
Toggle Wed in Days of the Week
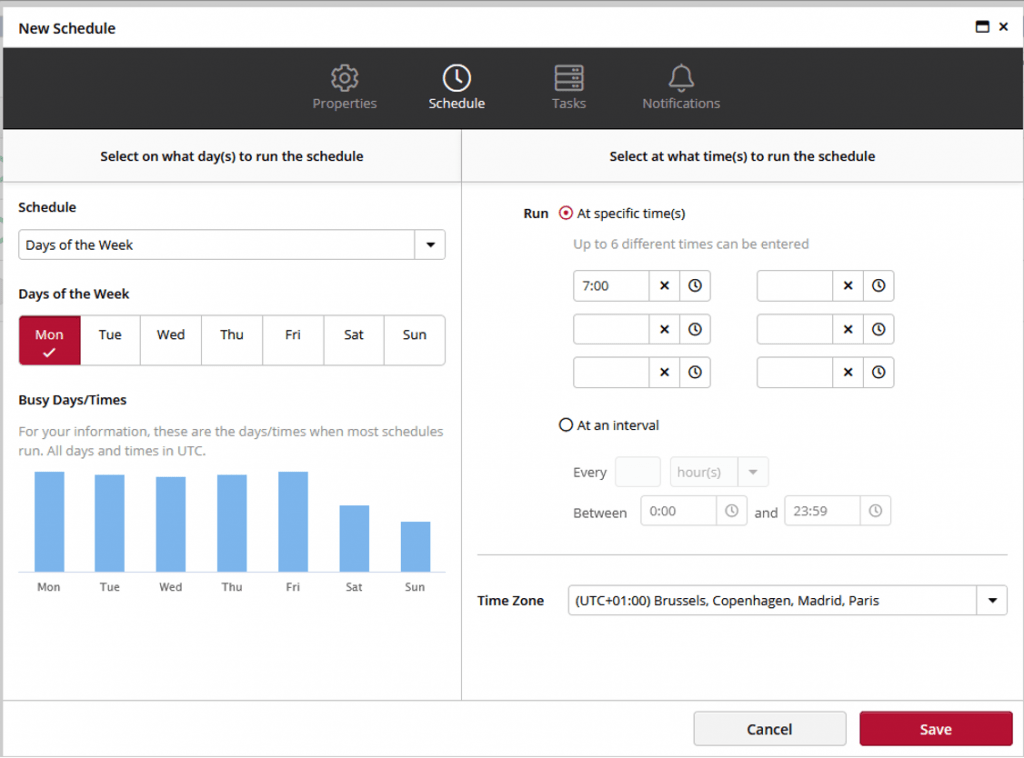point(171,341)
